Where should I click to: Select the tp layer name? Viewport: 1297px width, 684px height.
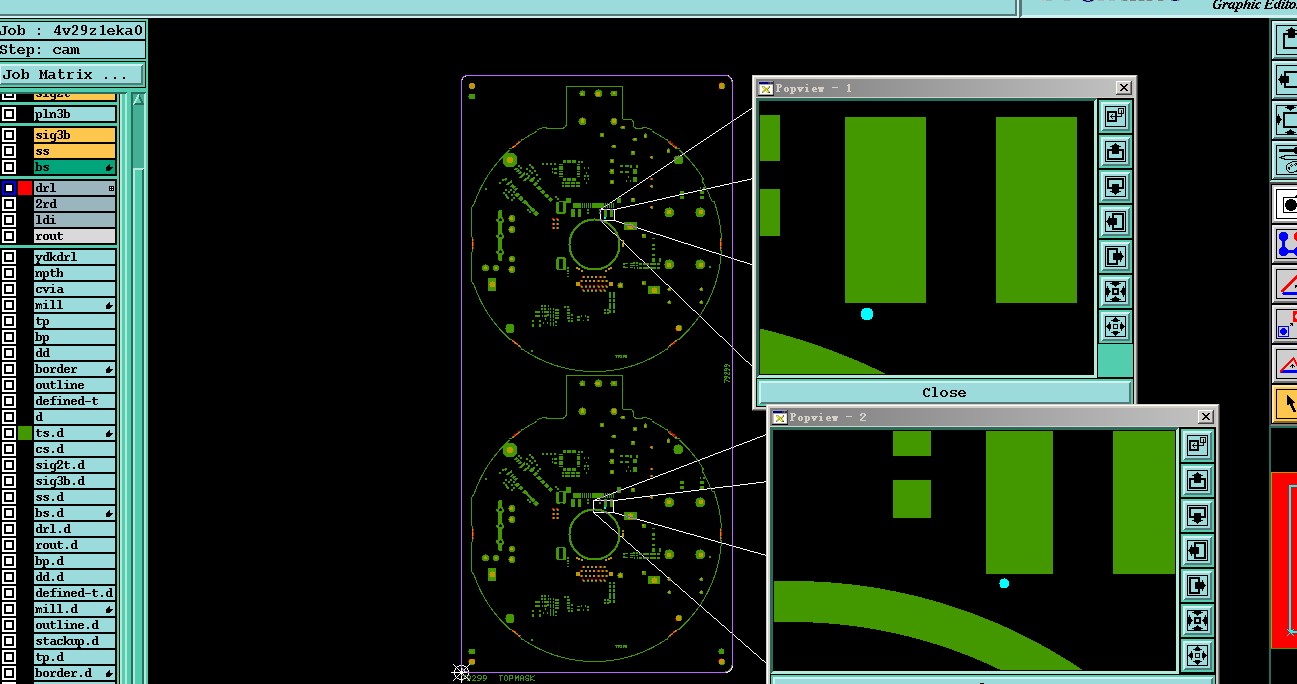[75, 321]
